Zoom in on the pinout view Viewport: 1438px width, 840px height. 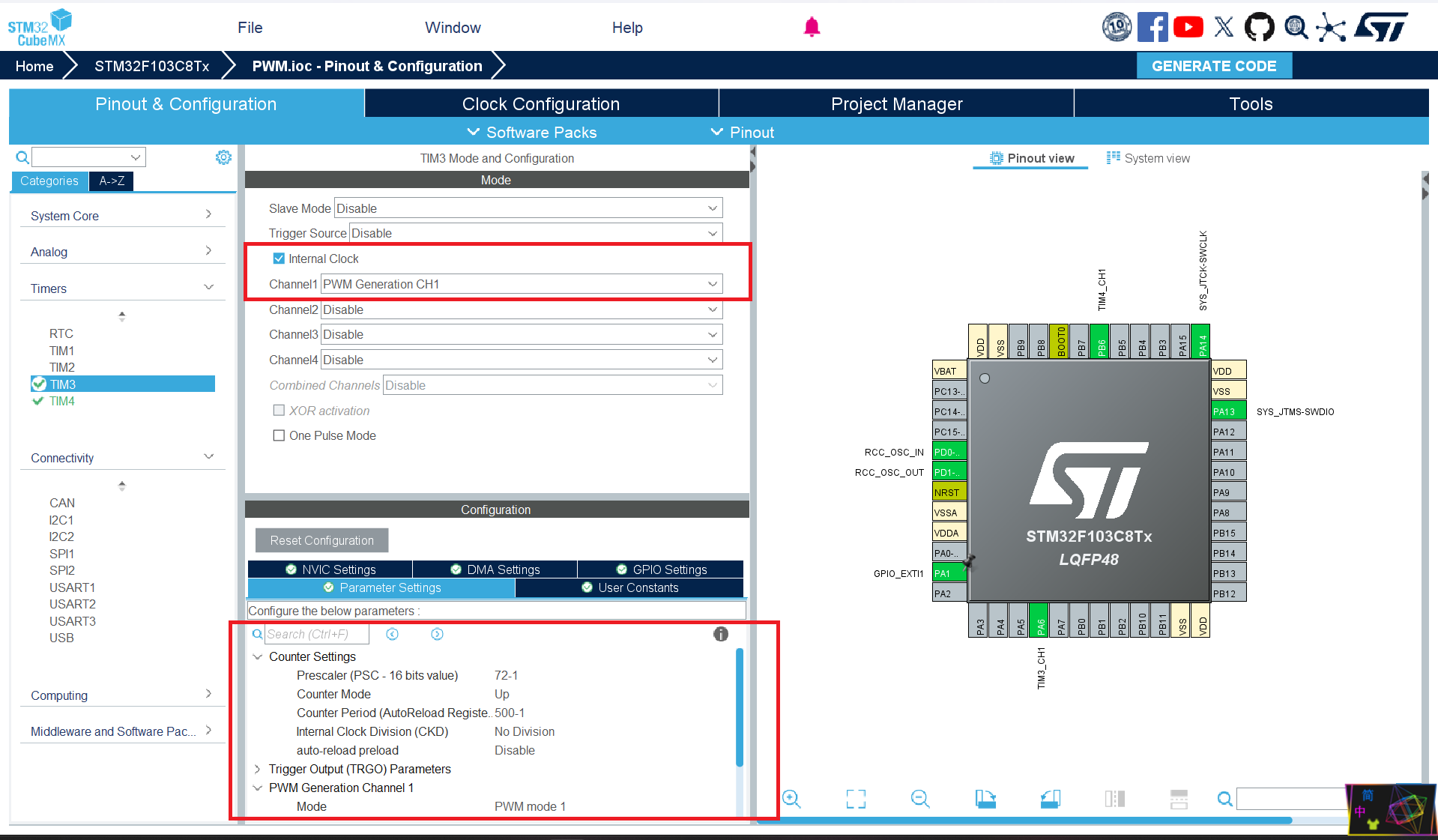click(x=791, y=799)
